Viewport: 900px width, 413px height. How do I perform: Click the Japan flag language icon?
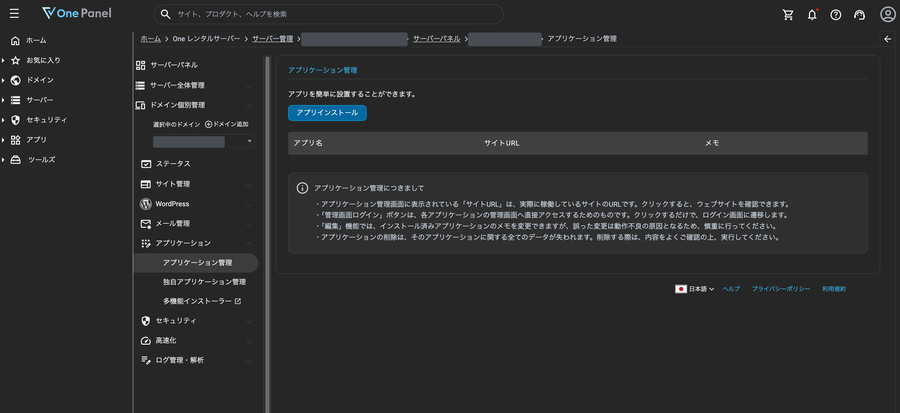coord(681,289)
